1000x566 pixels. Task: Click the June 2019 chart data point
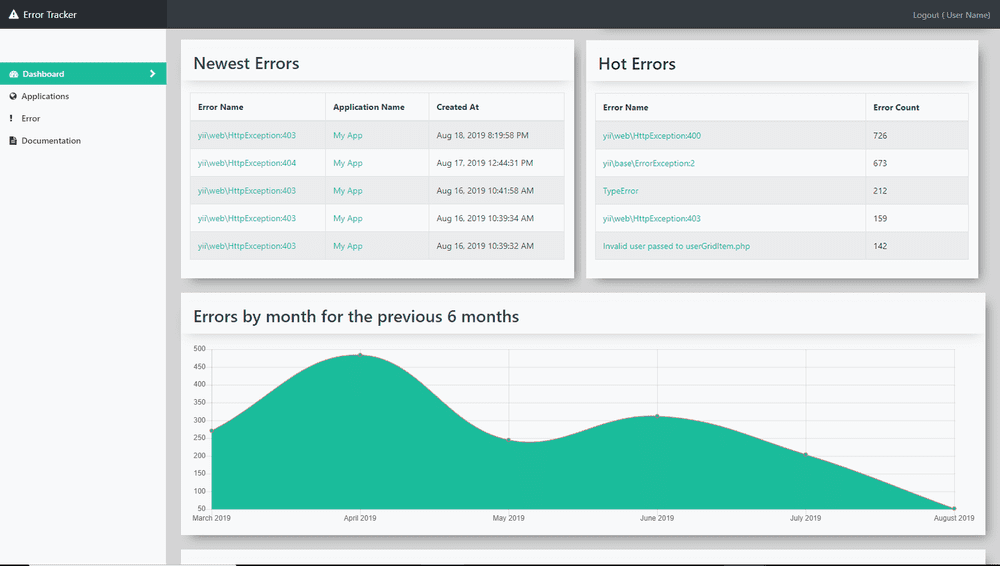[657, 416]
